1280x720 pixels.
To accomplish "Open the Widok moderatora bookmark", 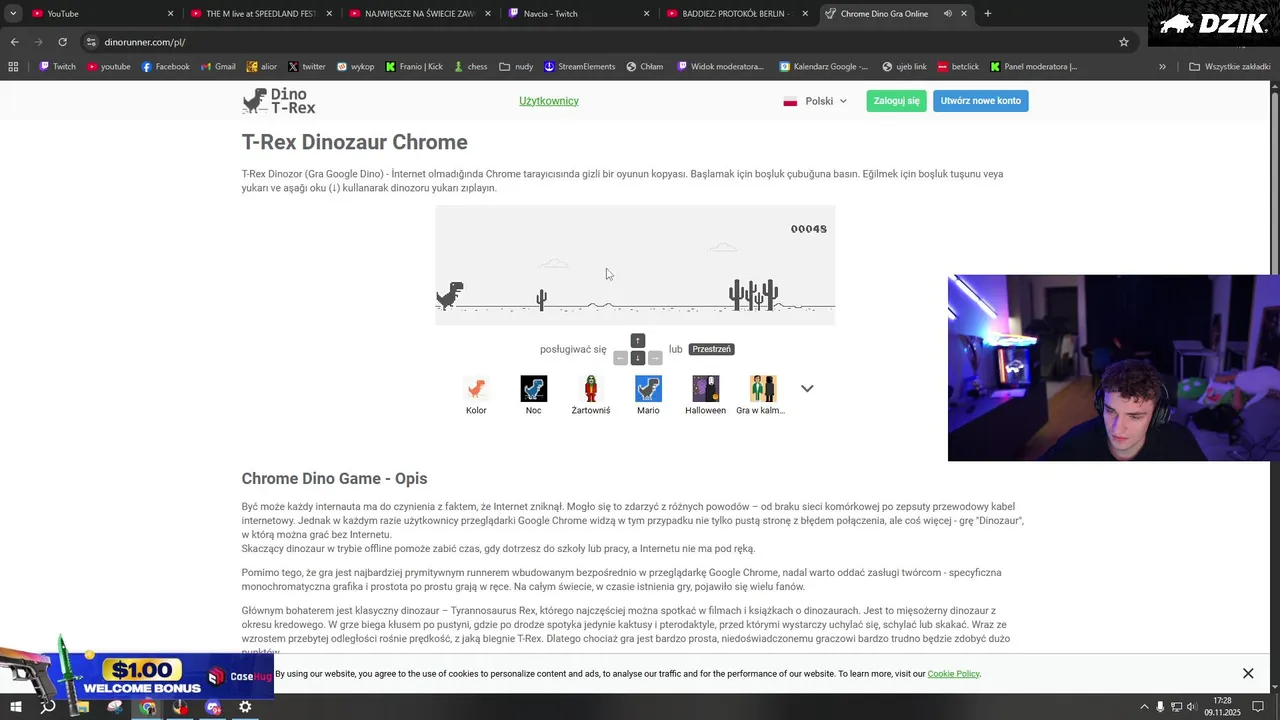I will [721, 67].
